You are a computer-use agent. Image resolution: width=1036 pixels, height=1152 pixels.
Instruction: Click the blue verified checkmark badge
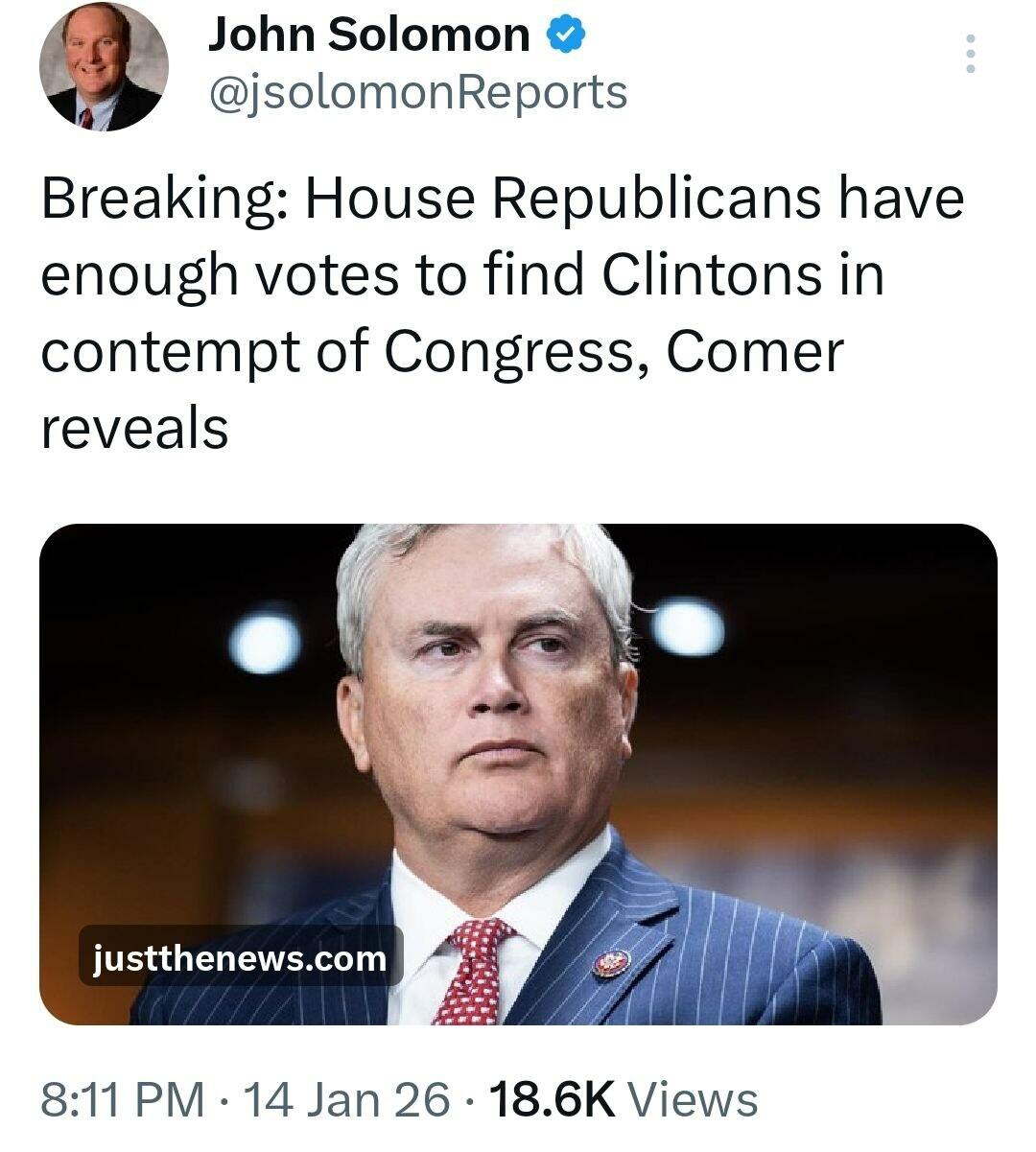[x=566, y=35]
